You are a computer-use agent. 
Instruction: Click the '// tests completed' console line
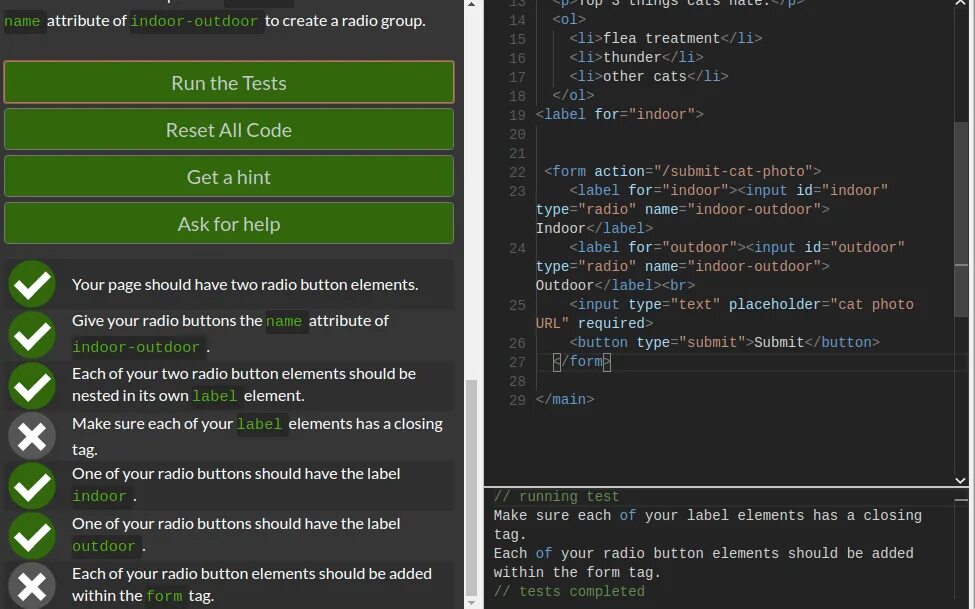[x=569, y=591]
